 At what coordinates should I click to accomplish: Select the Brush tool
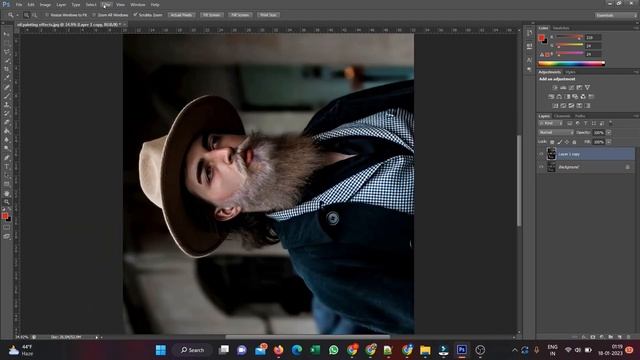pos(7,96)
